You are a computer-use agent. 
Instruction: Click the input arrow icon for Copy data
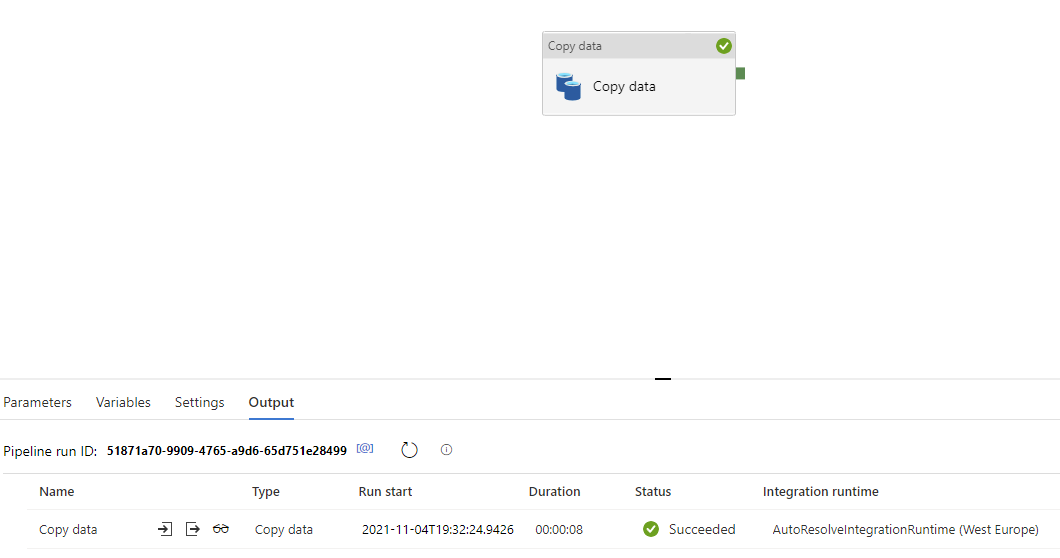[165, 529]
